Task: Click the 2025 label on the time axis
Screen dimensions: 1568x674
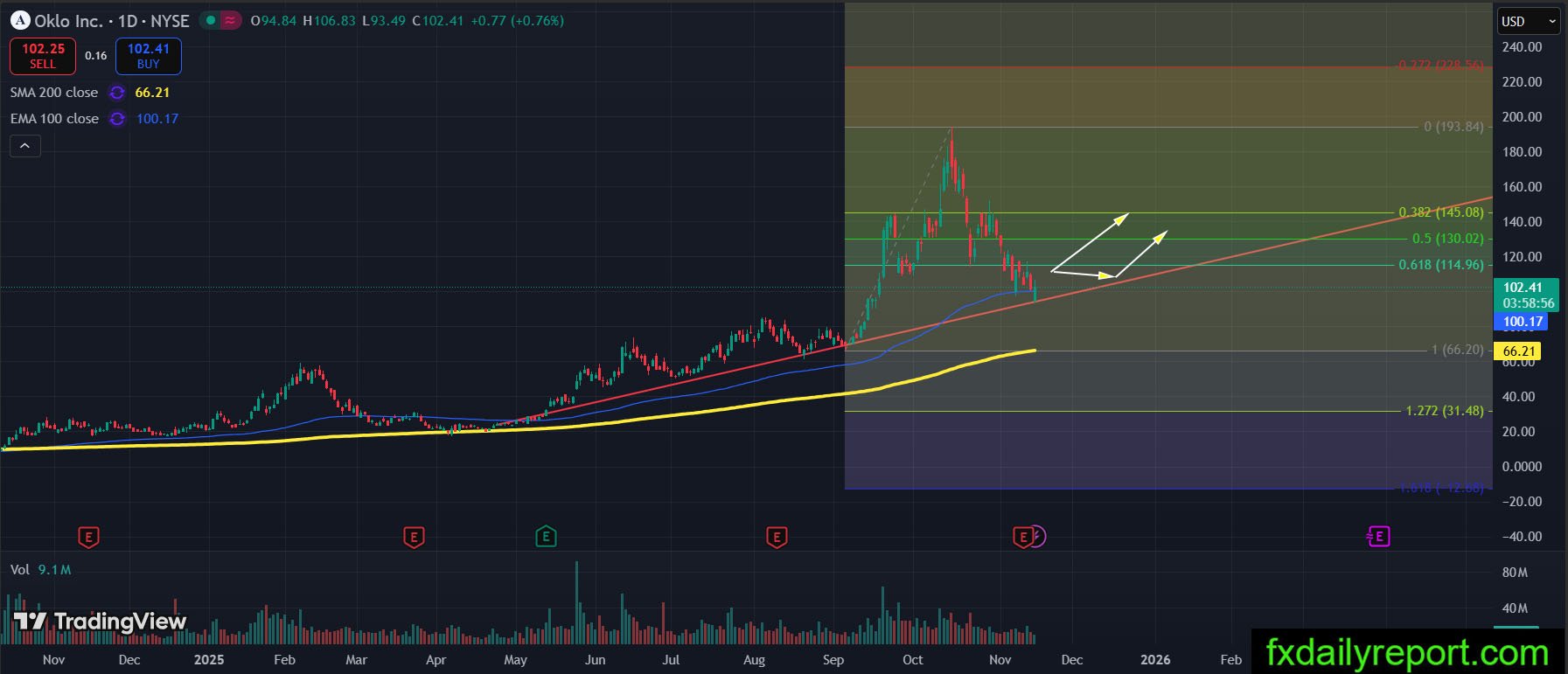Action: click(x=209, y=660)
